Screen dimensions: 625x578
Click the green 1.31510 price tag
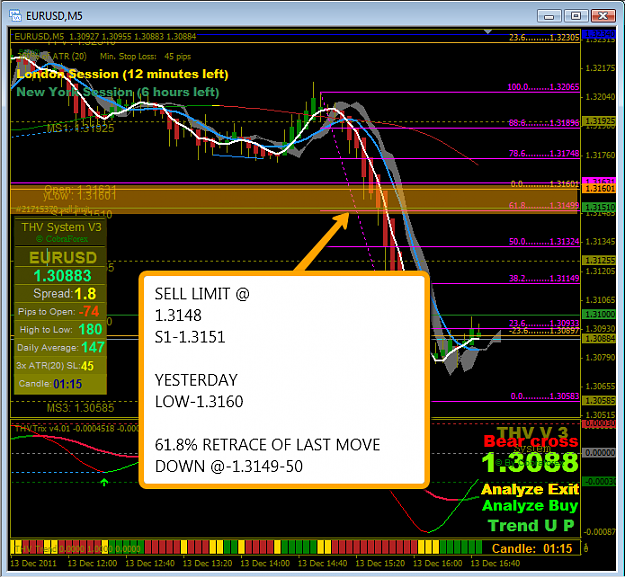coord(599,207)
